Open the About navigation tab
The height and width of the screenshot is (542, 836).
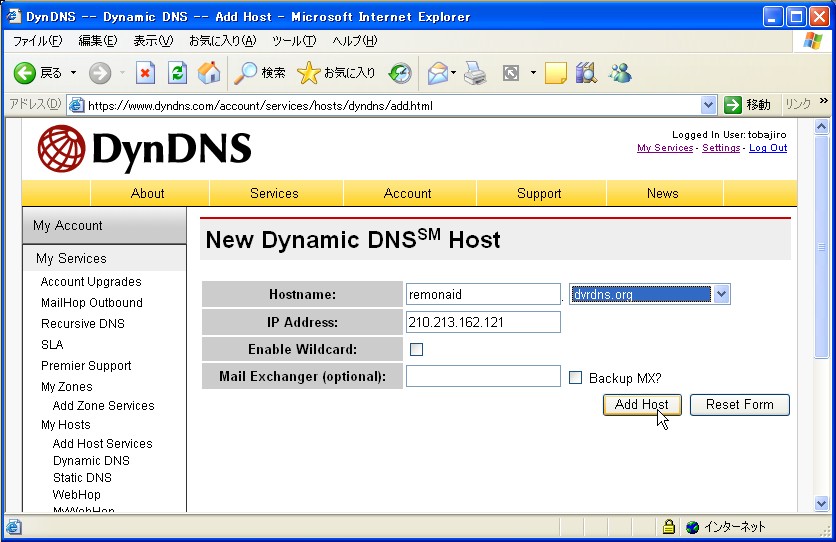coord(148,193)
